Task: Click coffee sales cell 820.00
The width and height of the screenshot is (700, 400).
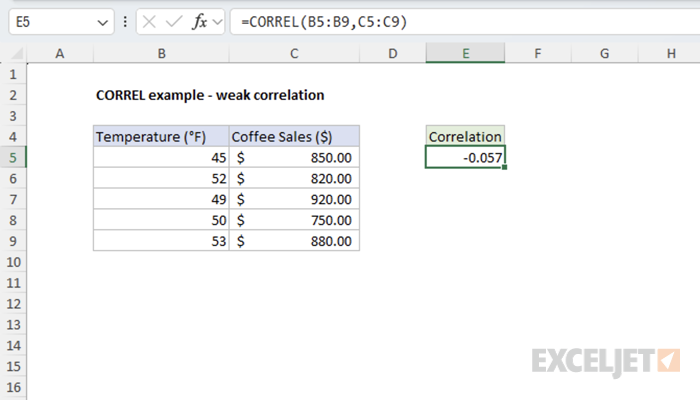Action: point(294,179)
